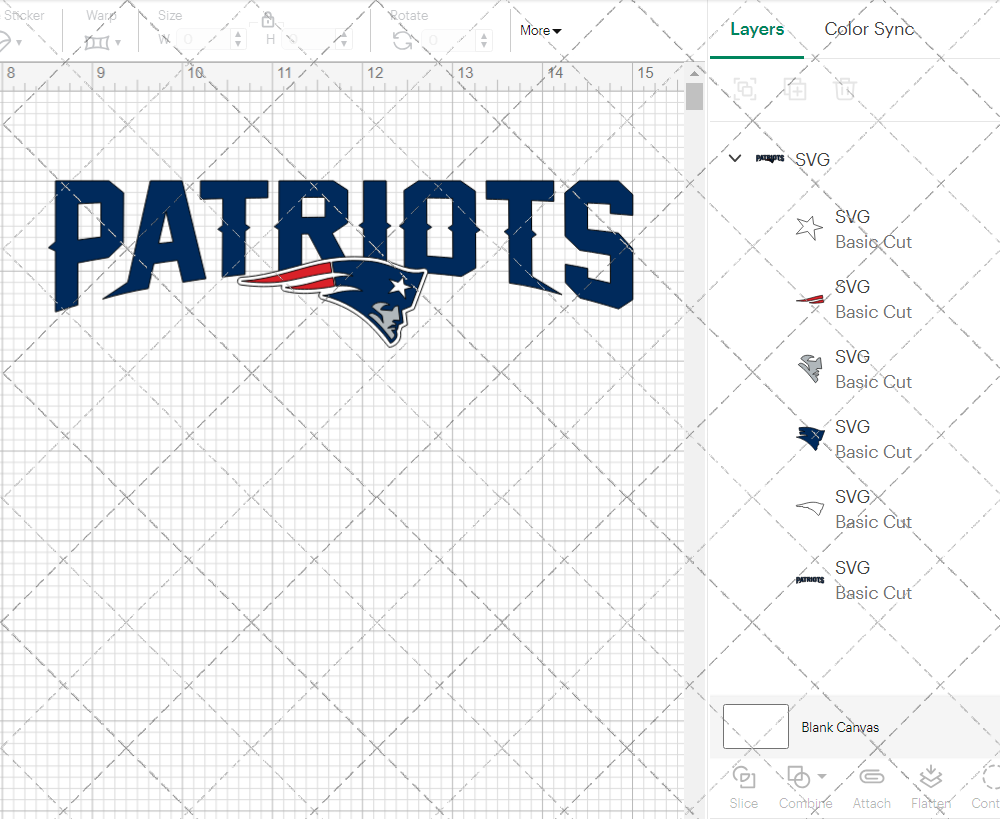Toggle the size aspect ratio lock

[x=268, y=20]
